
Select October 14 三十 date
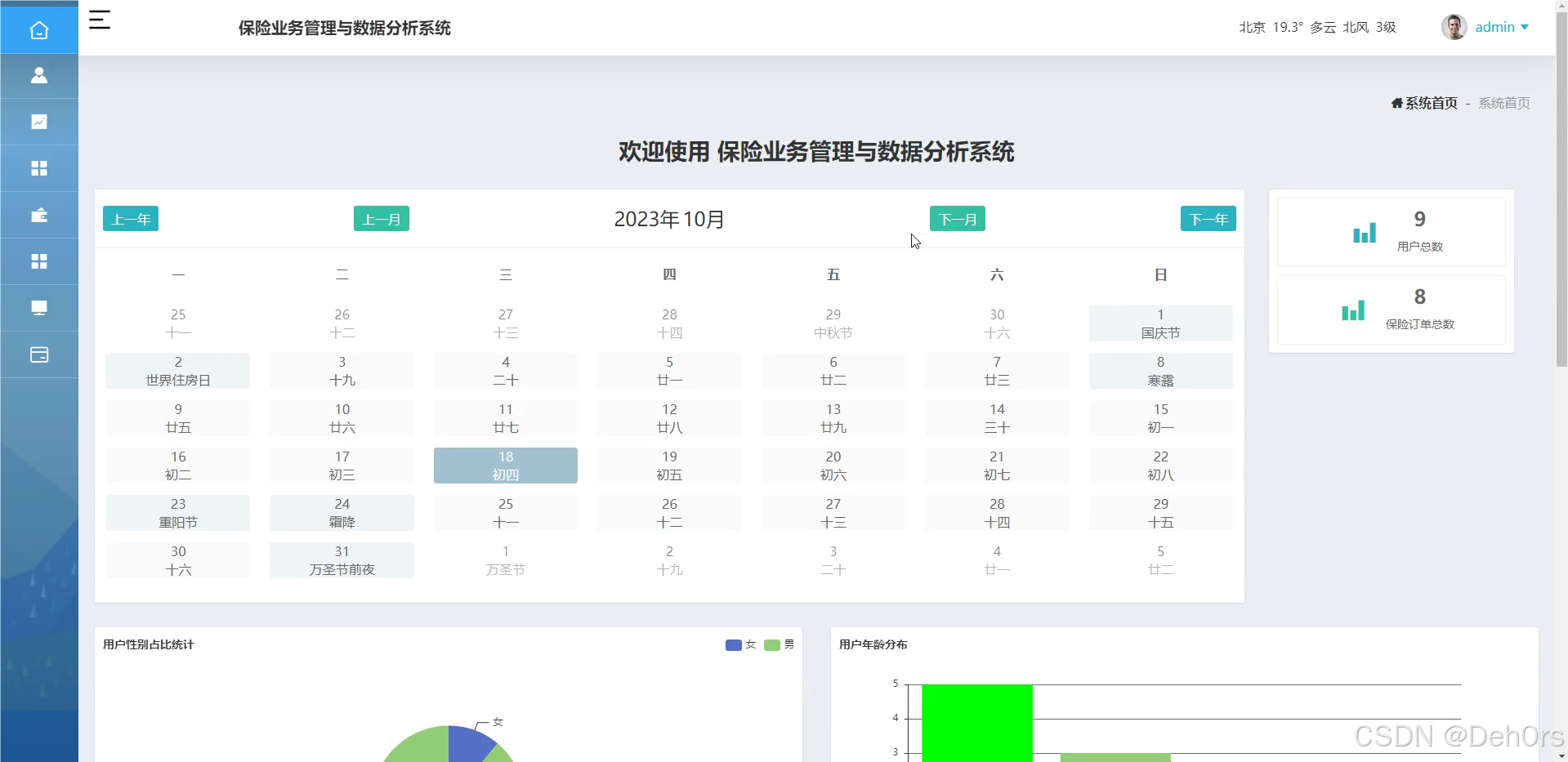click(x=997, y=418)
